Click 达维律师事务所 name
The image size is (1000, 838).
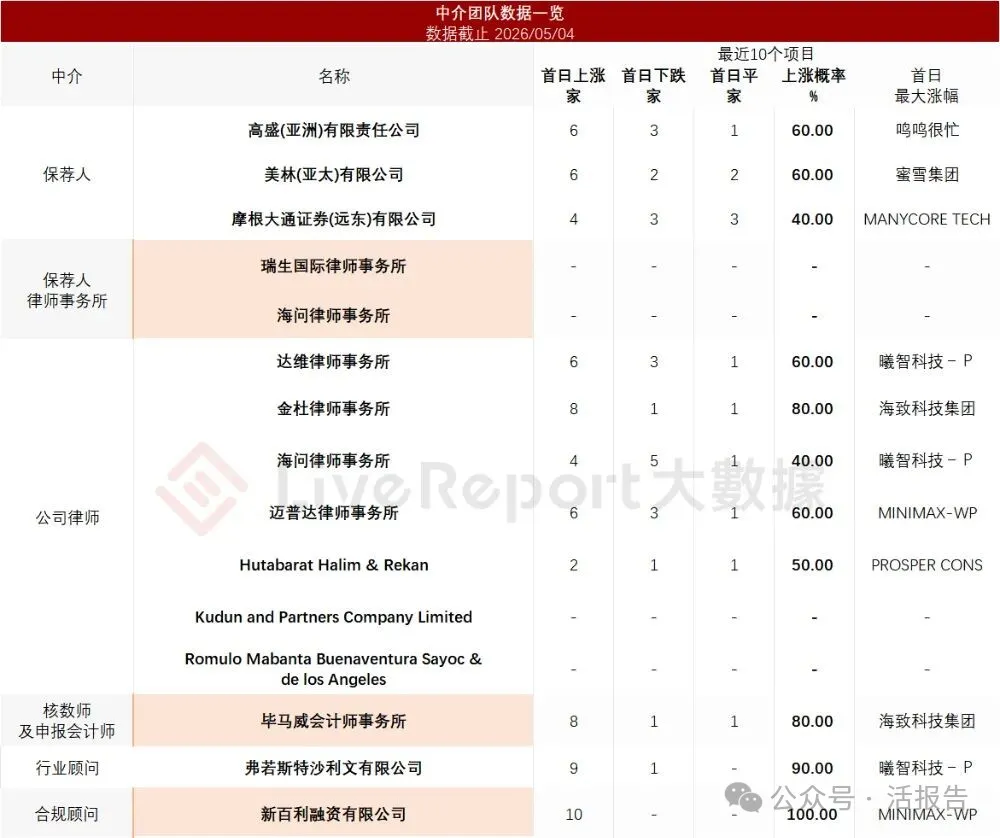[x=334, y=362]
